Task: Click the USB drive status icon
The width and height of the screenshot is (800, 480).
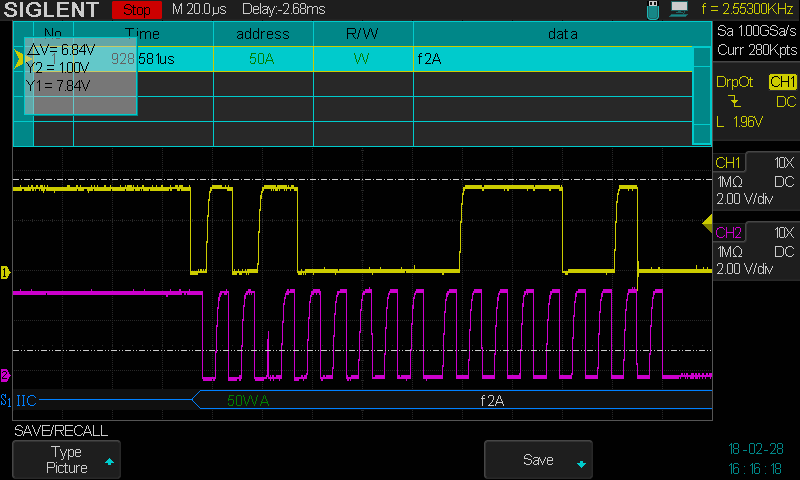Action: [x=653, y=10]
